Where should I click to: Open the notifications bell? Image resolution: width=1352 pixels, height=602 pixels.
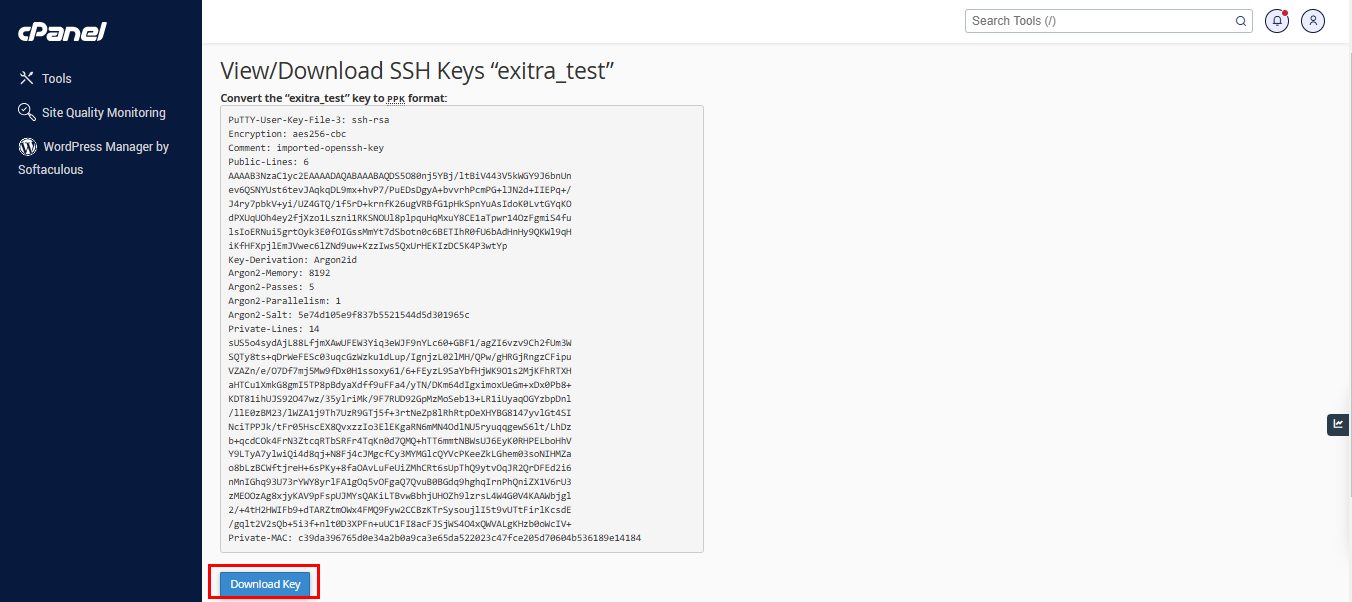(1277, 20)
